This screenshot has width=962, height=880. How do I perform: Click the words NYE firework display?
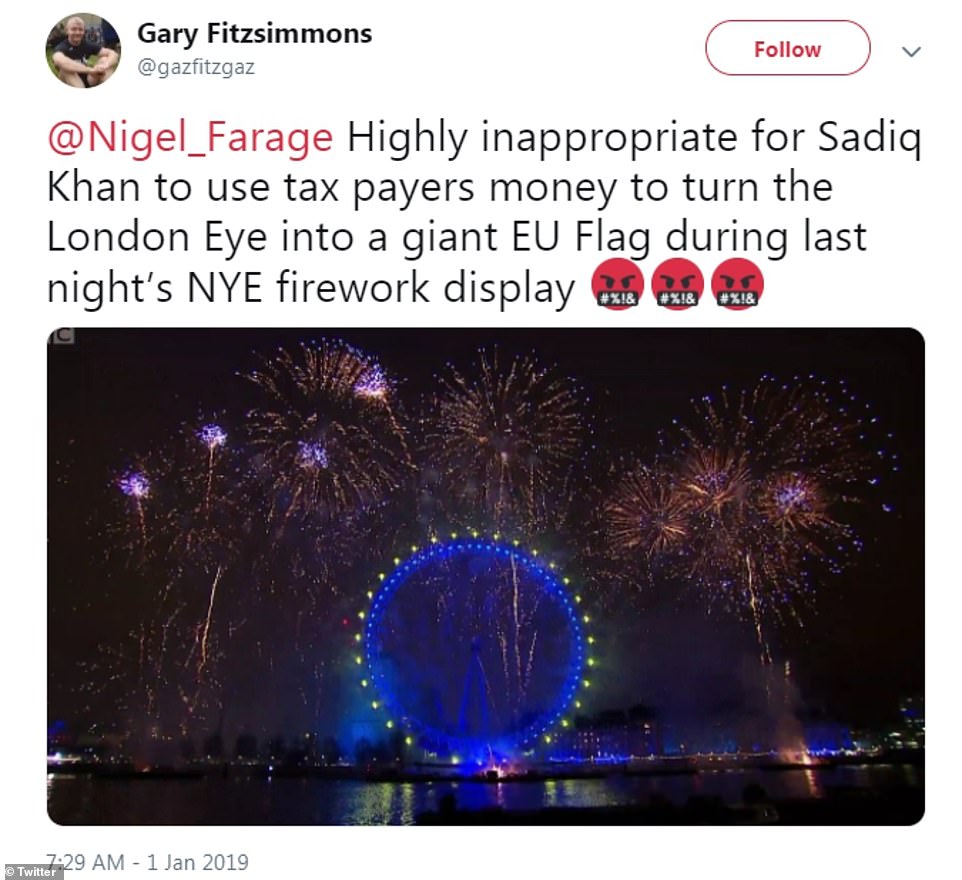381,286
